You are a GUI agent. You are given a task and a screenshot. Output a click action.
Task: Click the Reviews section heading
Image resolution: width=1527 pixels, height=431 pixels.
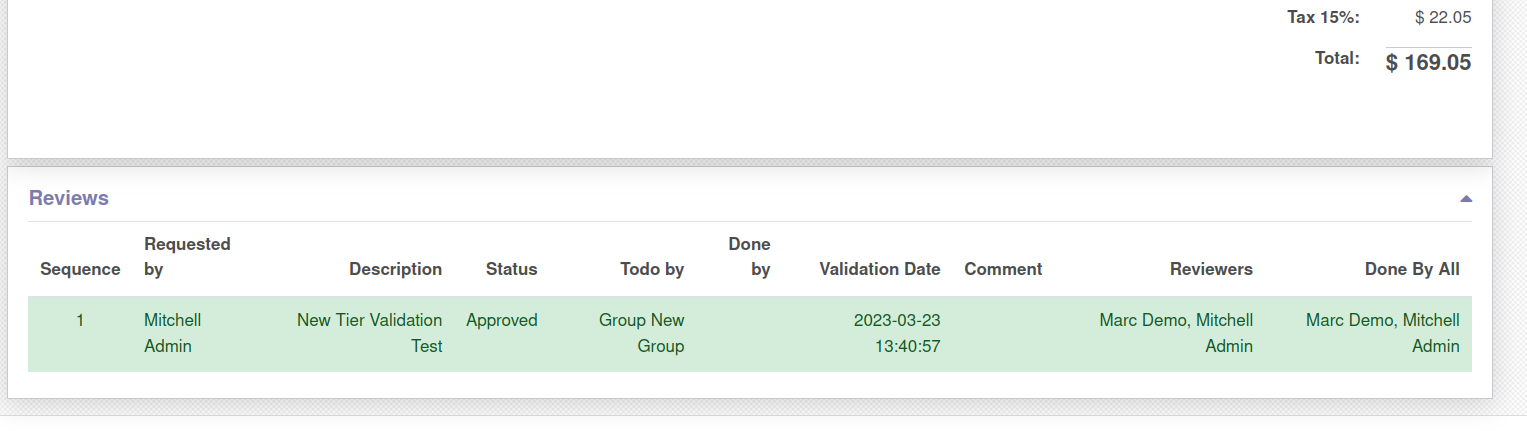(x=69, y=198)
